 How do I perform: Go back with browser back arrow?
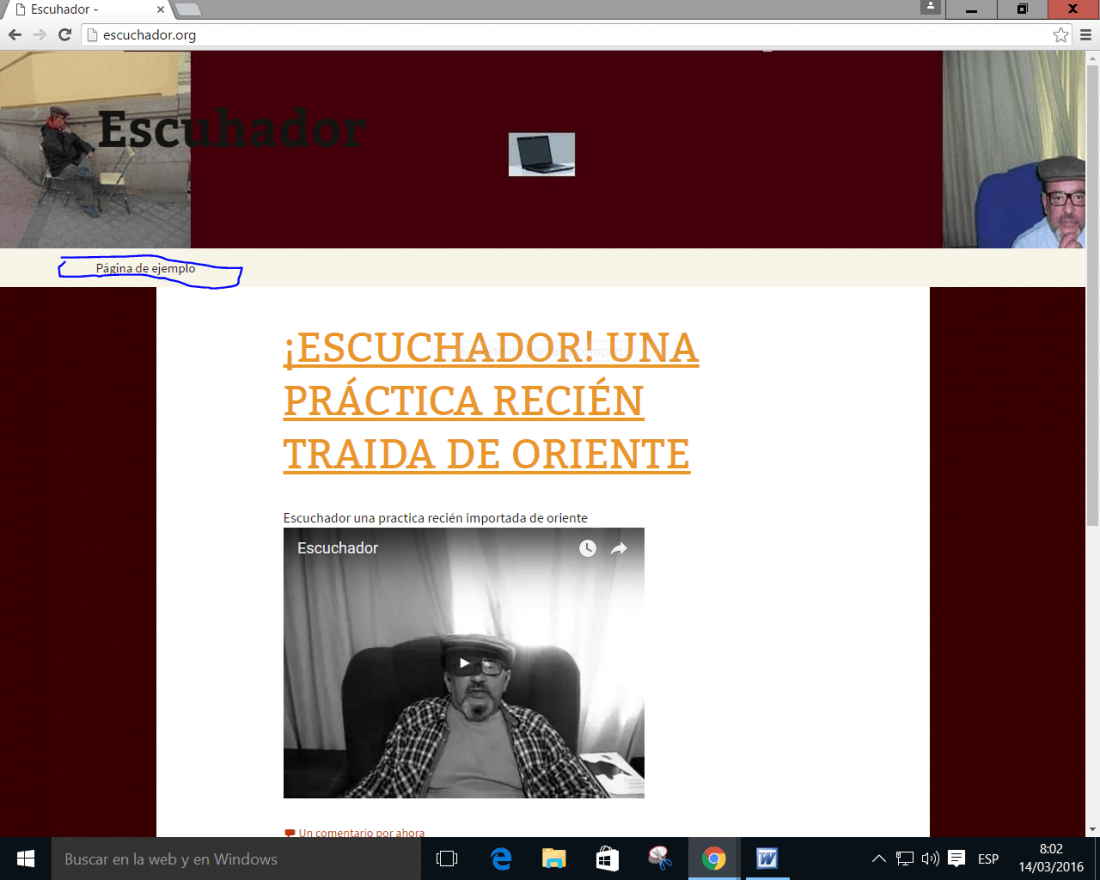15,34
